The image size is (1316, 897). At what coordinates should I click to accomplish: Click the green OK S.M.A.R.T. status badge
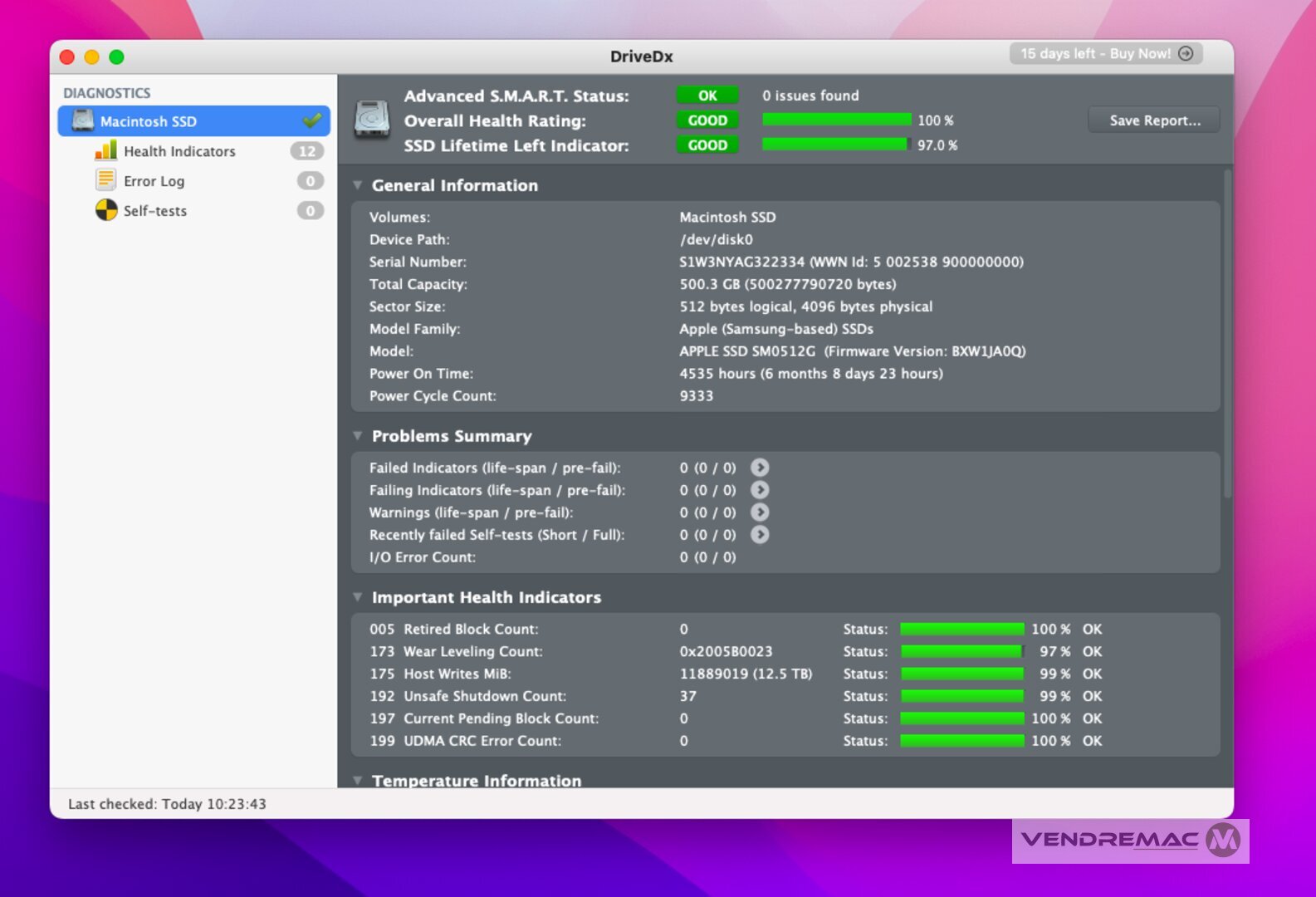707,96
